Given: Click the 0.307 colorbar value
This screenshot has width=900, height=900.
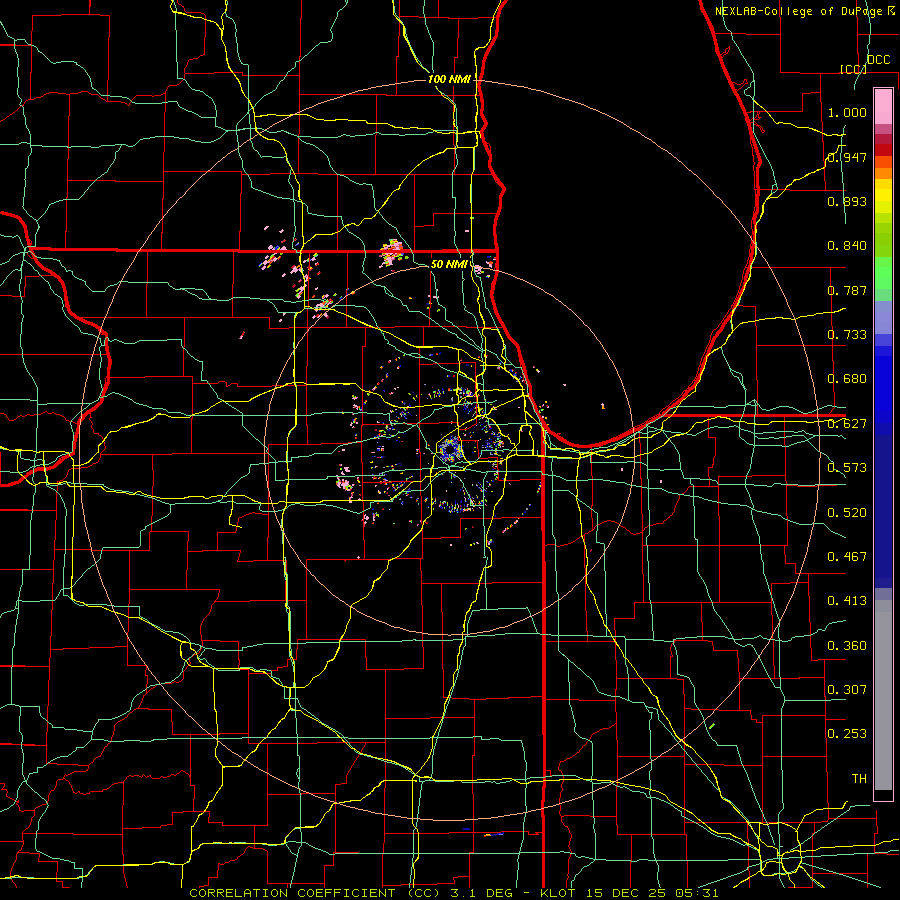Looking at the screenshot, I should [x=847, y=690].
